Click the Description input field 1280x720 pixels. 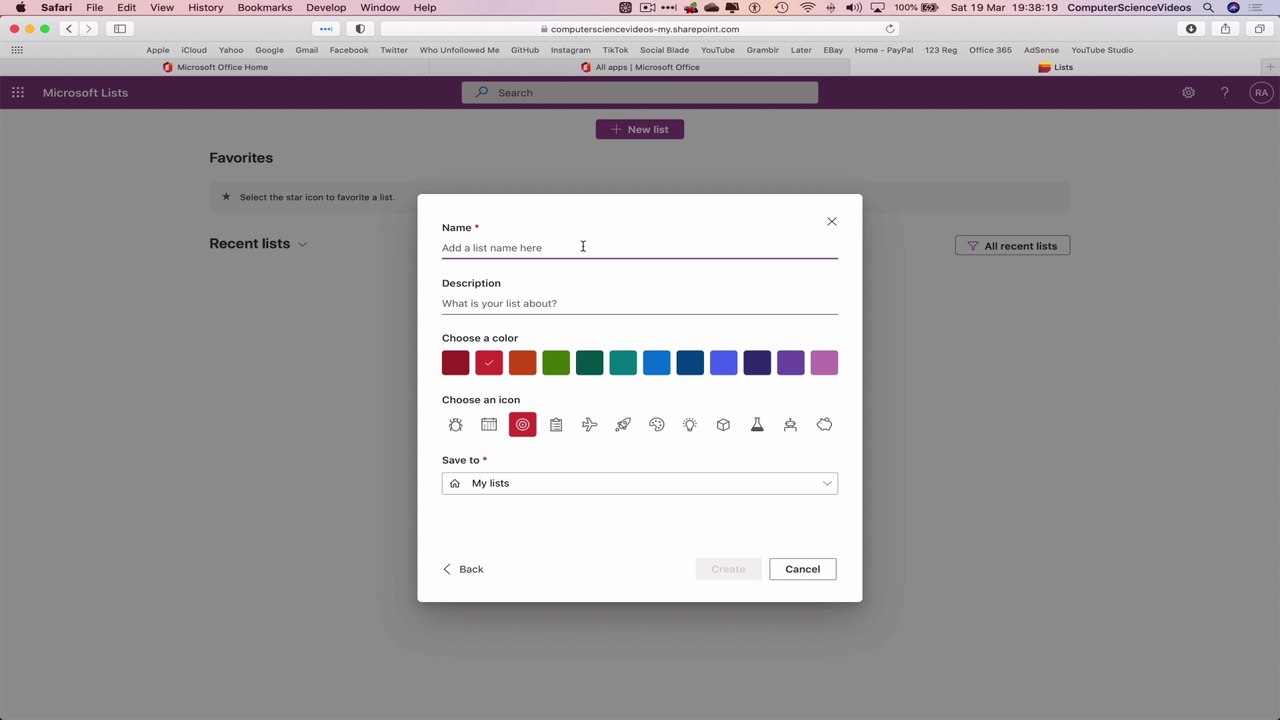[x=640, y=304]
